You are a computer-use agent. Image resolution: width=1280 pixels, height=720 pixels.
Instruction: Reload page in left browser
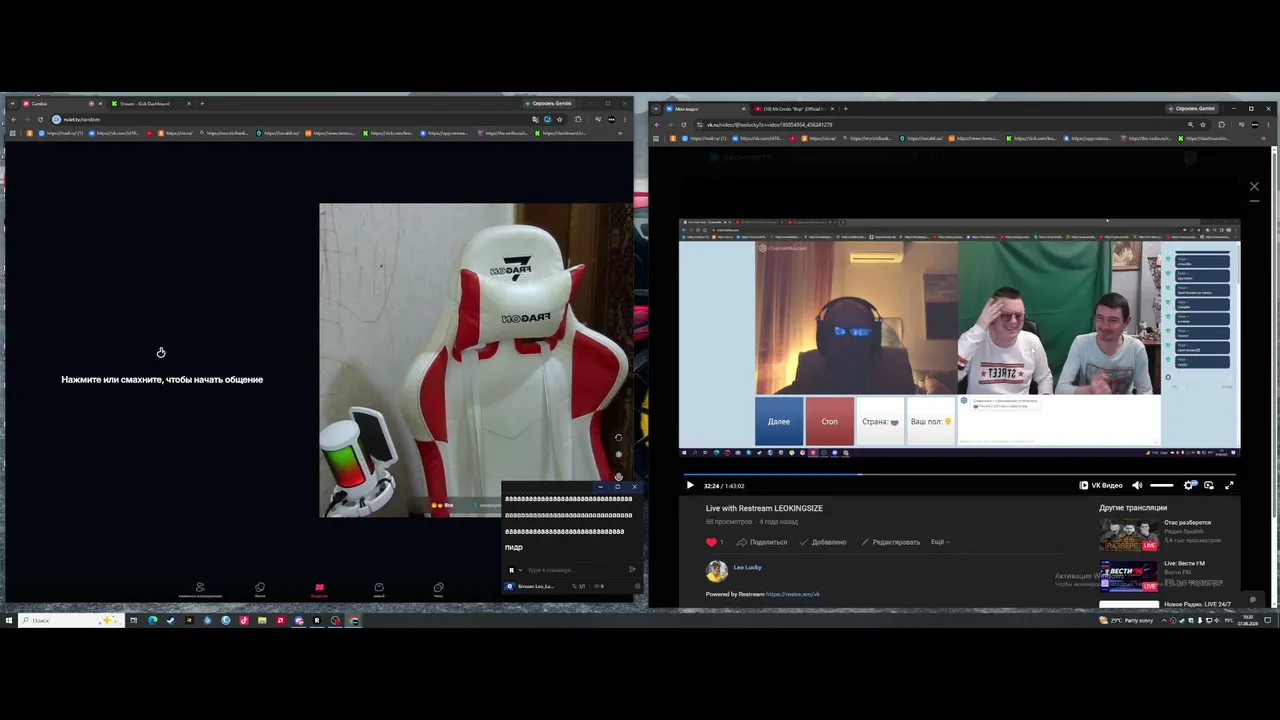40,119
